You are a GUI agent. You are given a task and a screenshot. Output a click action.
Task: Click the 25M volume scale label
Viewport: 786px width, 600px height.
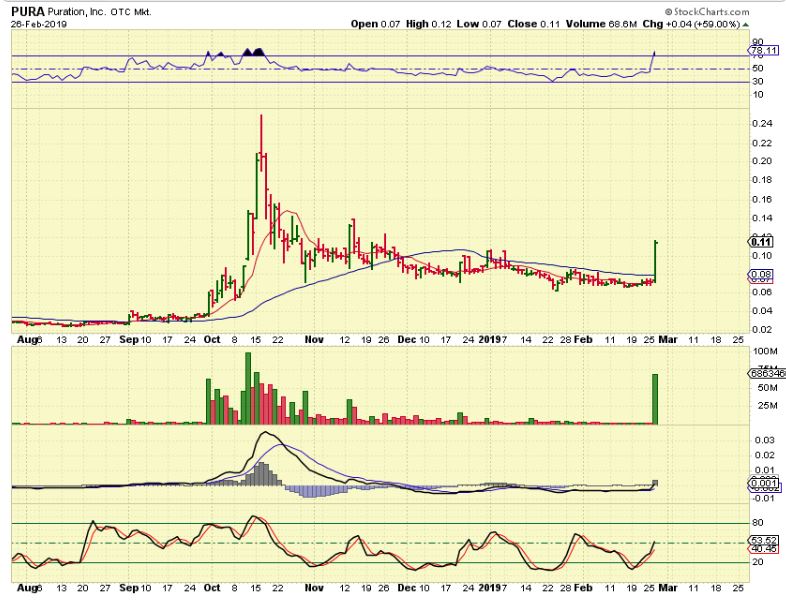pyautogui.click(x=767, y=406)
